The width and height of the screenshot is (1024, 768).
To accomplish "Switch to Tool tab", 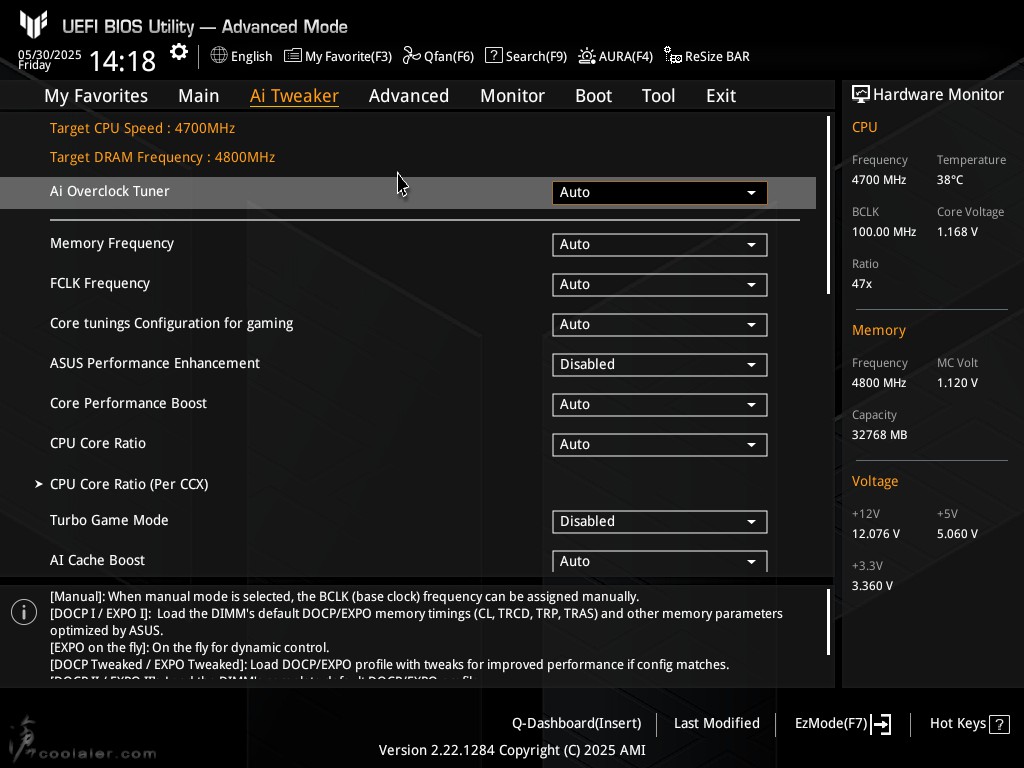I will point(658,96).
